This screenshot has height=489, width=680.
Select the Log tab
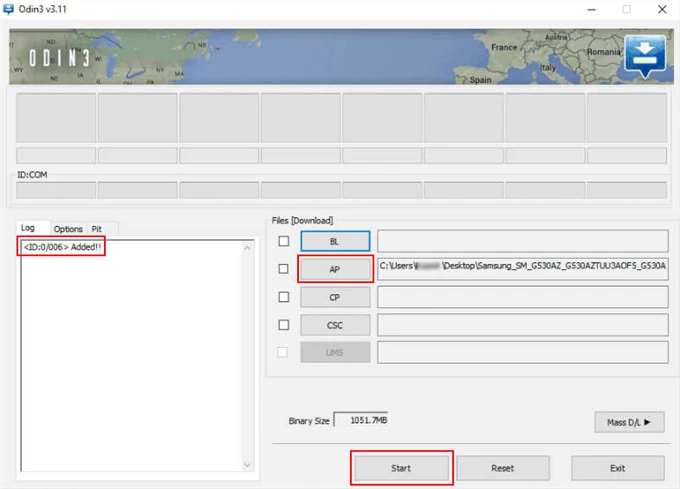click(x=28, y=229)
